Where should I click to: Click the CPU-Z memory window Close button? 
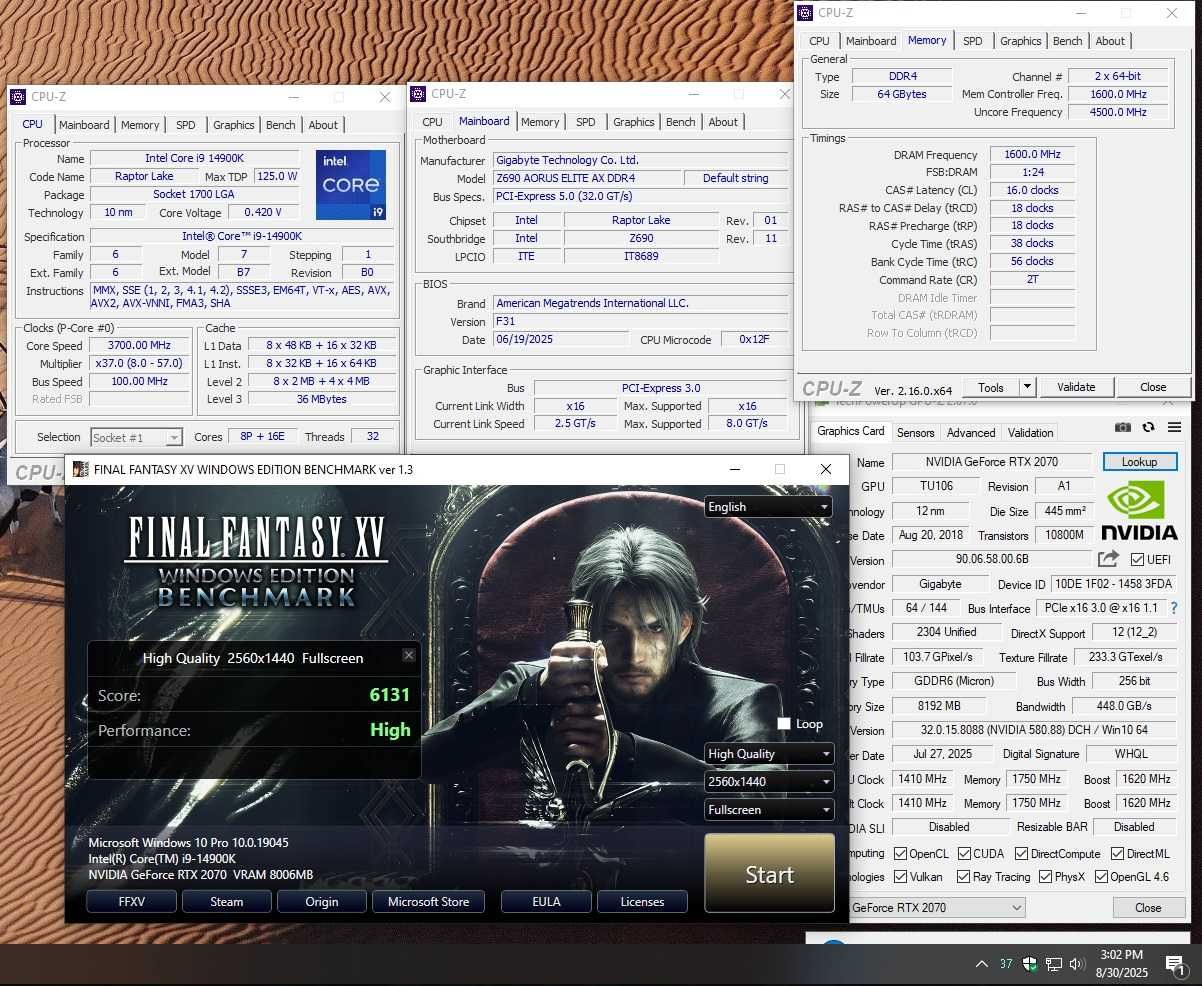1153,387
